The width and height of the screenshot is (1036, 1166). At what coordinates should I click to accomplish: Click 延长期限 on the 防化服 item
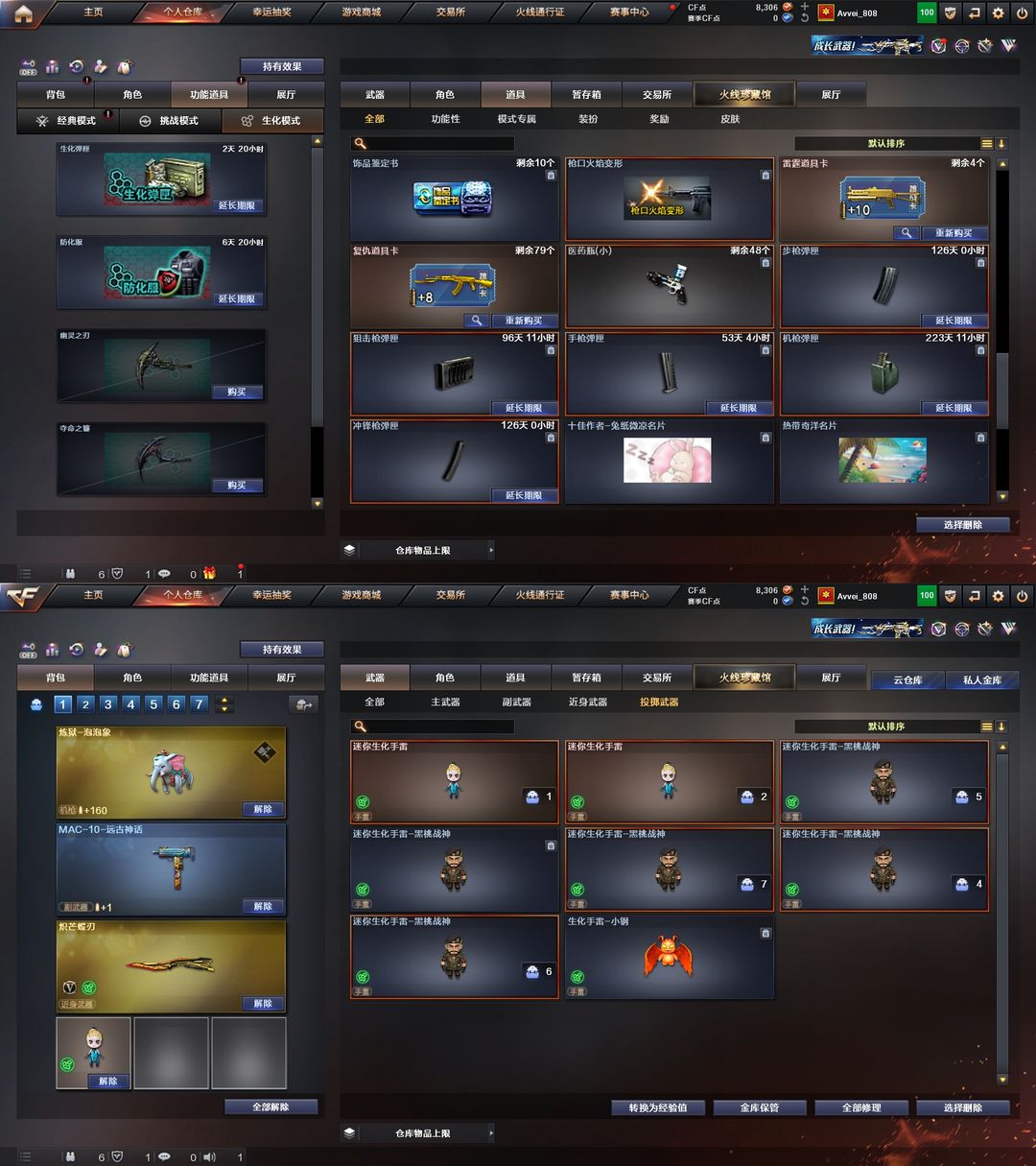pyautogui.click(x=237, y=298)
